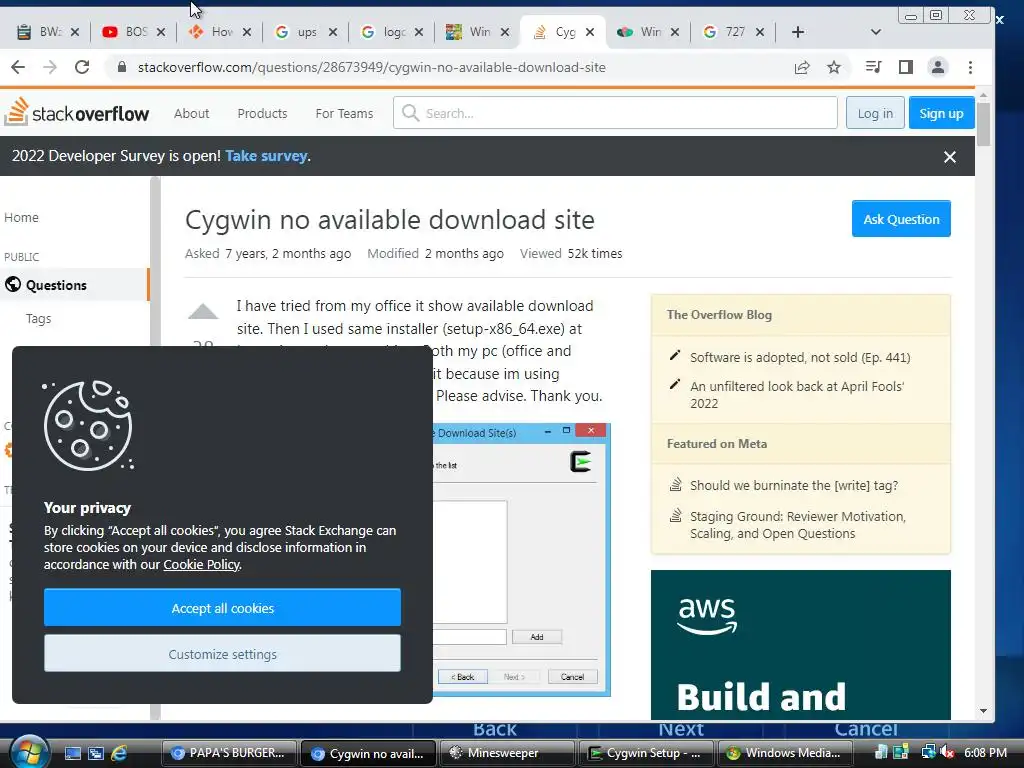Click Switch between windows icon
1024x768 pixels.
pyautogui.click(x=96, y=753)
